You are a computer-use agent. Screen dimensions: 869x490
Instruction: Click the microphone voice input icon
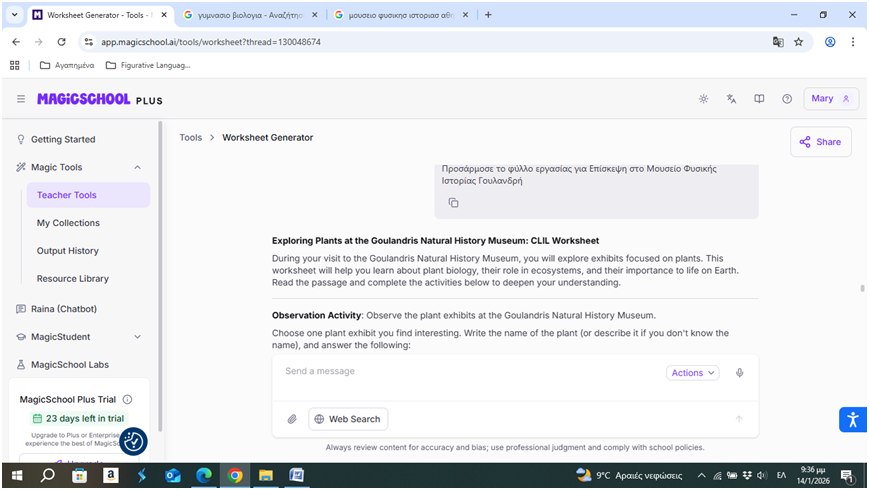tap(740, 373)
